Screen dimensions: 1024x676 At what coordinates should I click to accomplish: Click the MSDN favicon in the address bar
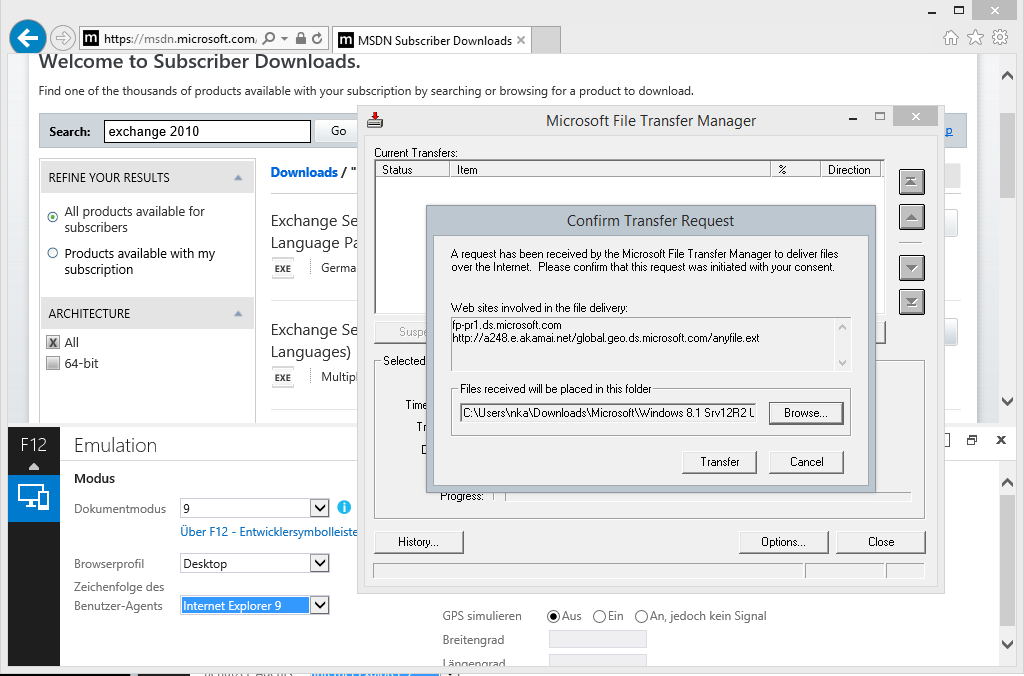(91, 39)
